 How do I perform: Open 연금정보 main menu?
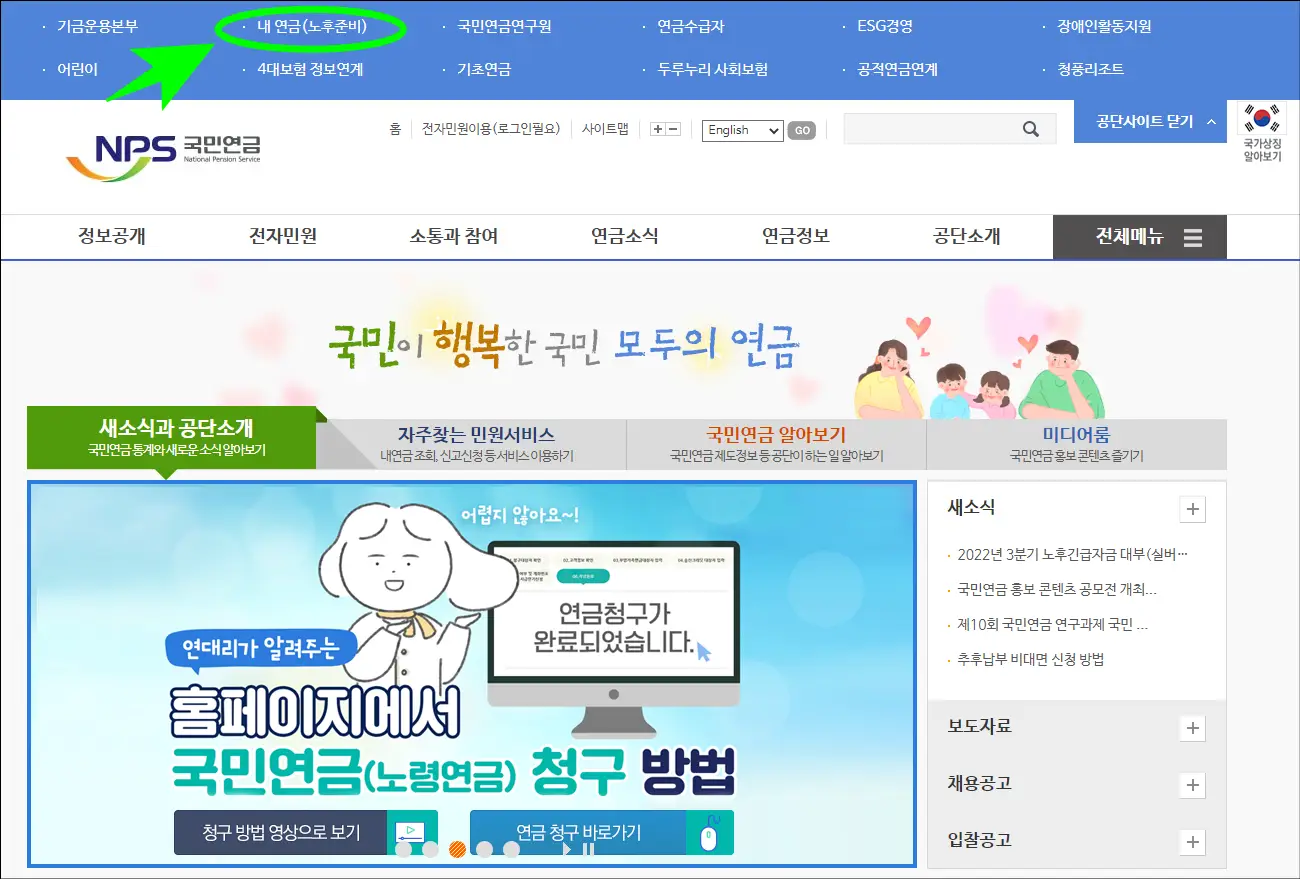[x=796, y=237]
